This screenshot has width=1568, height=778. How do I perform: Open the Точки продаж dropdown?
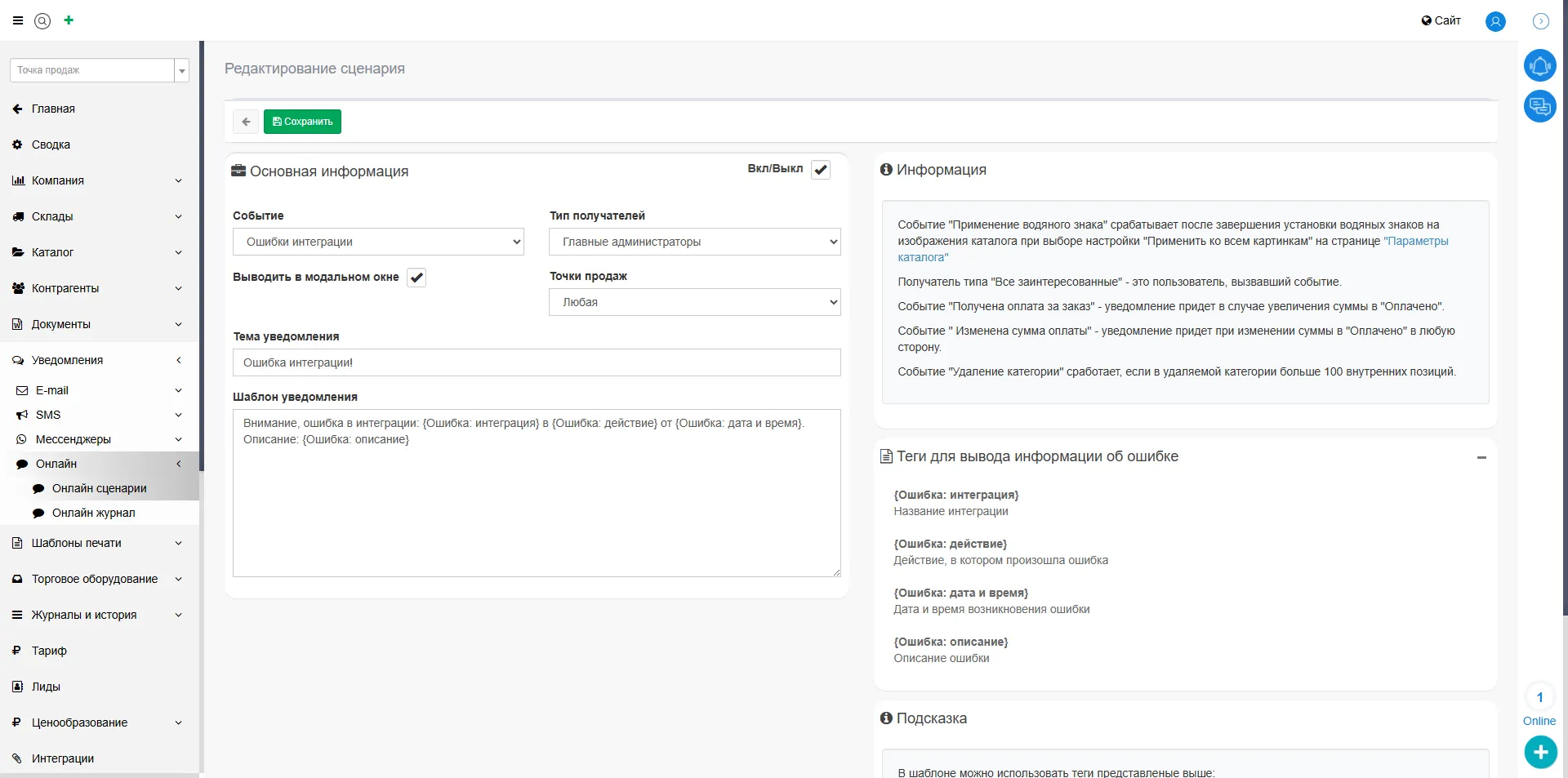coord(694,302)
